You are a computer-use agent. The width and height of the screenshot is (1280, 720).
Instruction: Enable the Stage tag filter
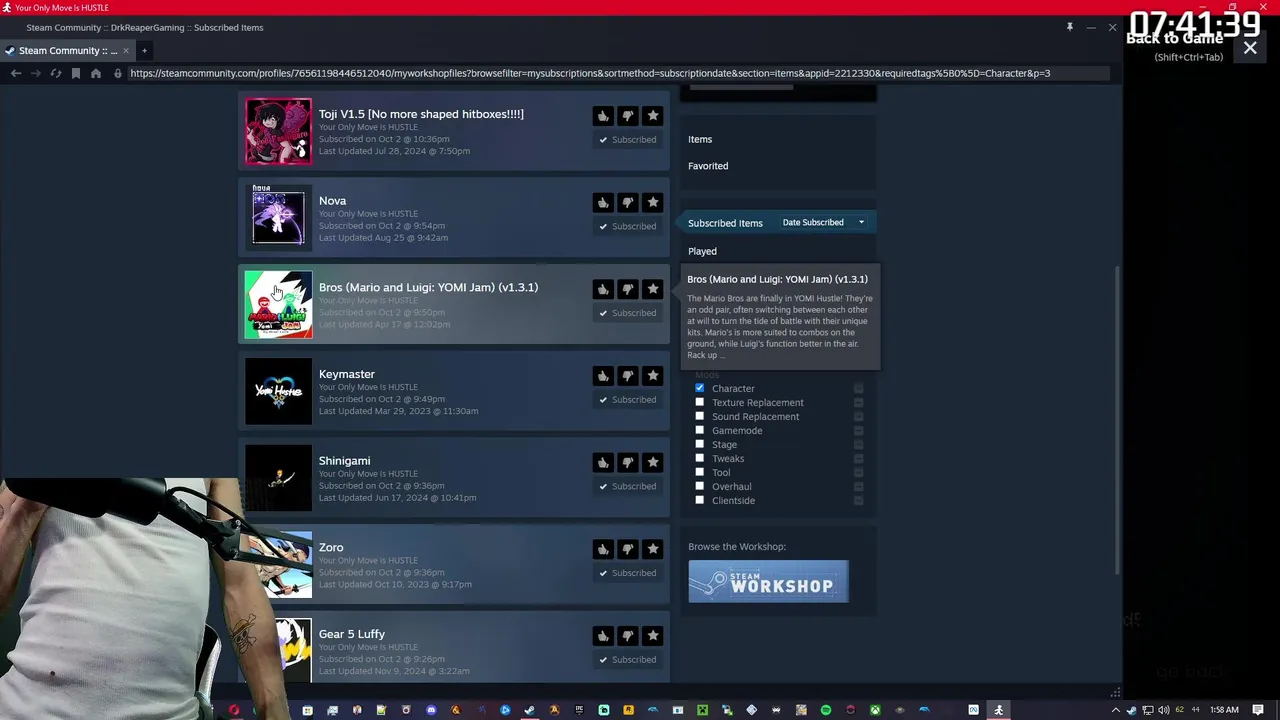pos(699,444)
